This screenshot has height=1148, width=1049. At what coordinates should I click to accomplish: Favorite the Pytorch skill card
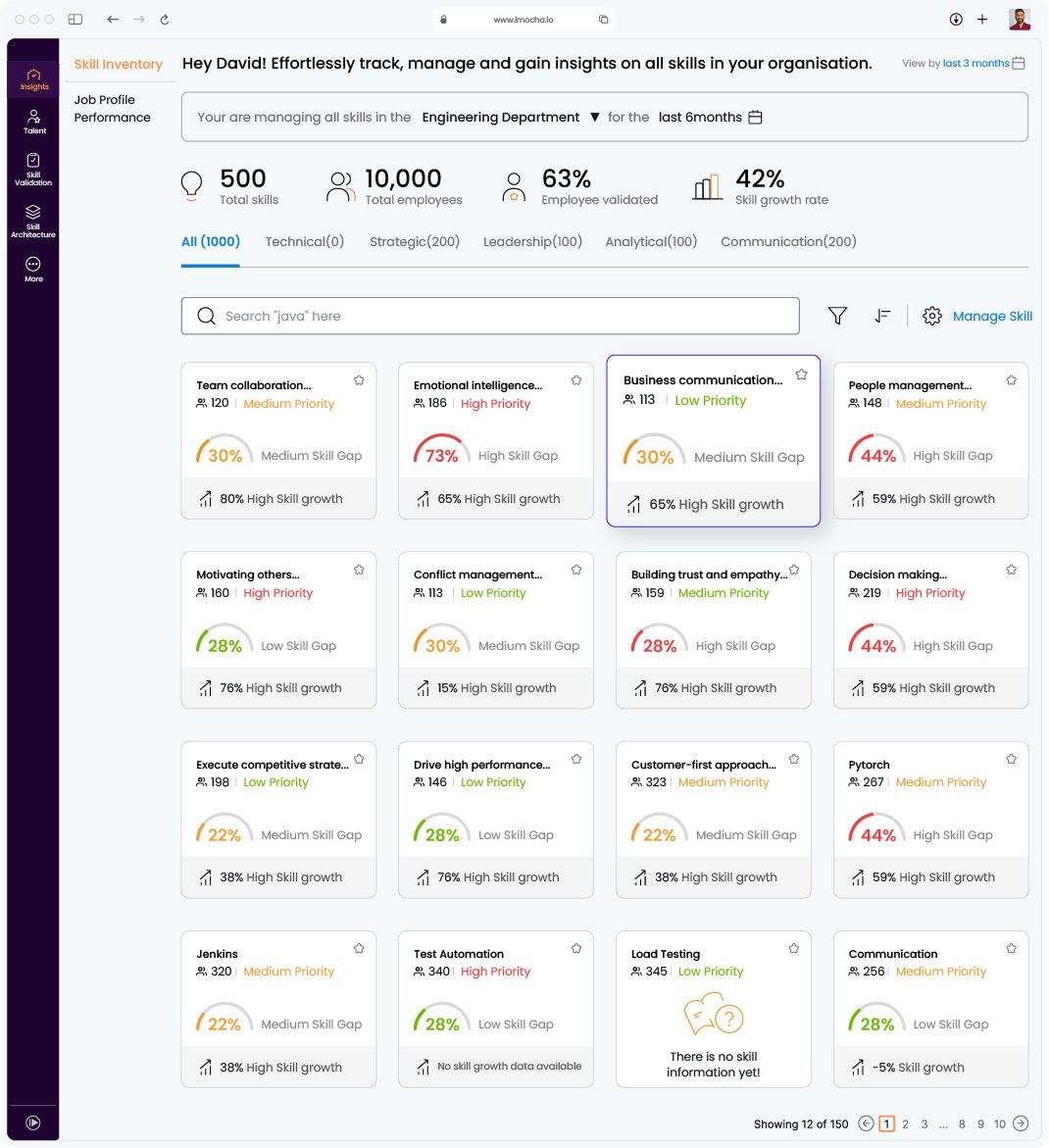(1011, 759)
